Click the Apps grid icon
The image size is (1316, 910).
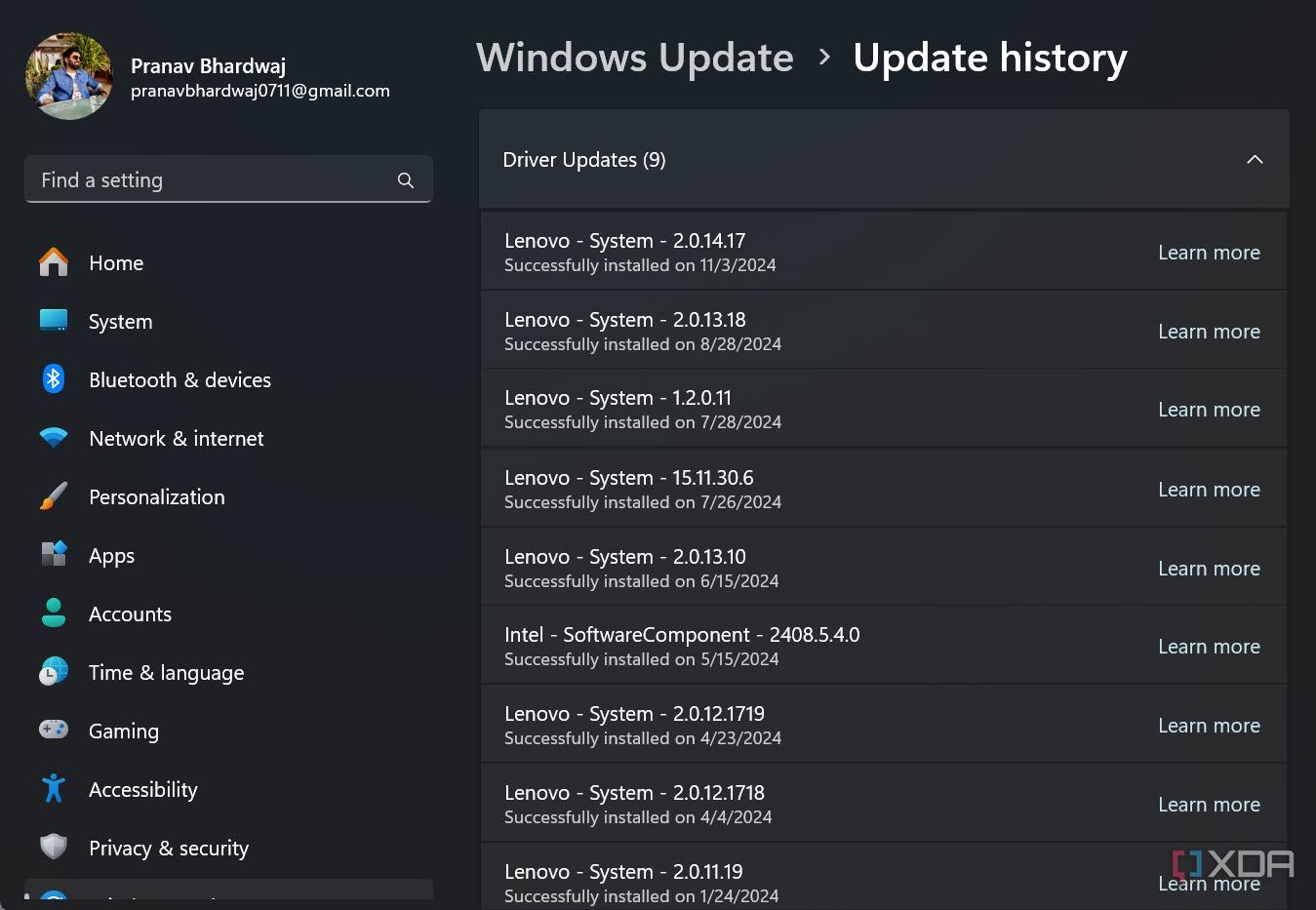54,554
